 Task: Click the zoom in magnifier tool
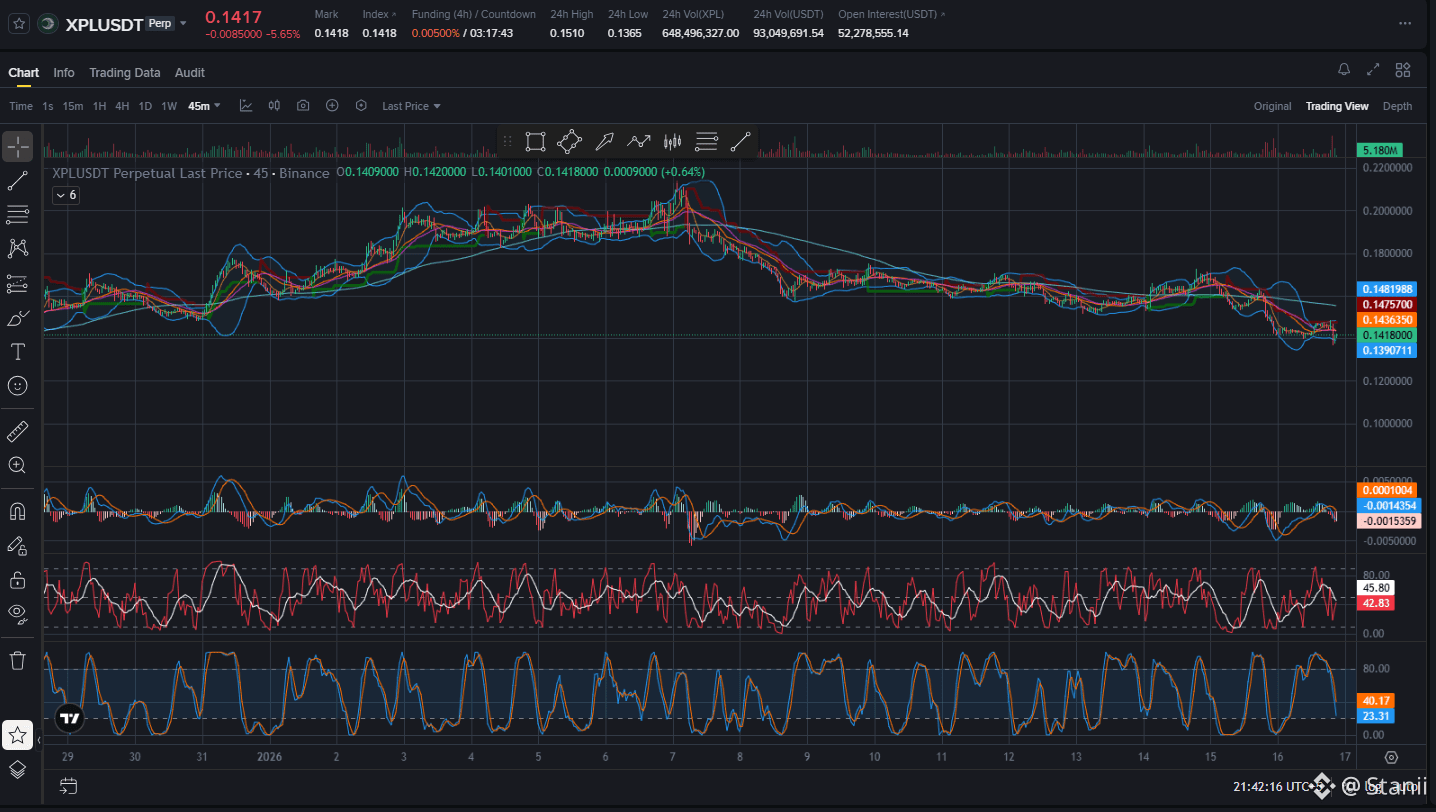click(x=17, y=465)
